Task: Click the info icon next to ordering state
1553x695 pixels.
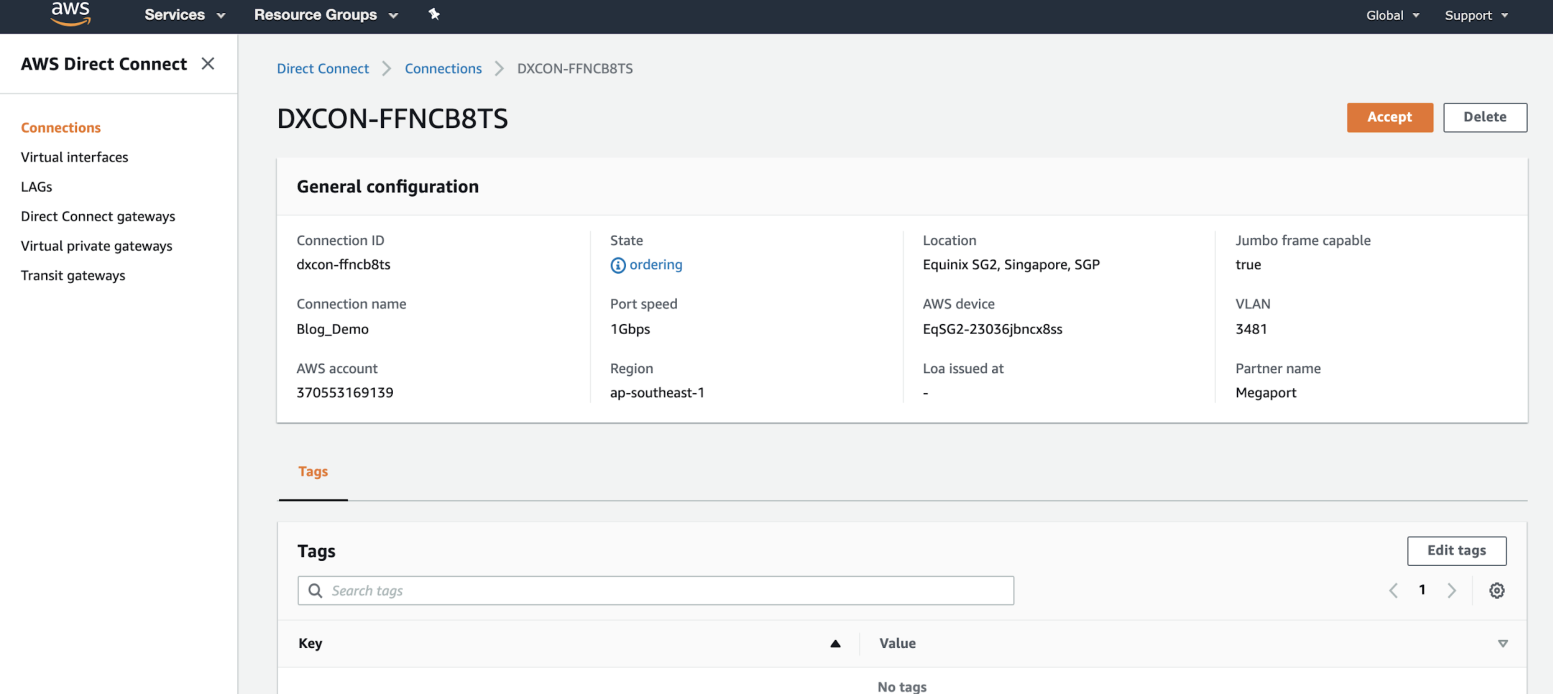Action: coord(618,264)
